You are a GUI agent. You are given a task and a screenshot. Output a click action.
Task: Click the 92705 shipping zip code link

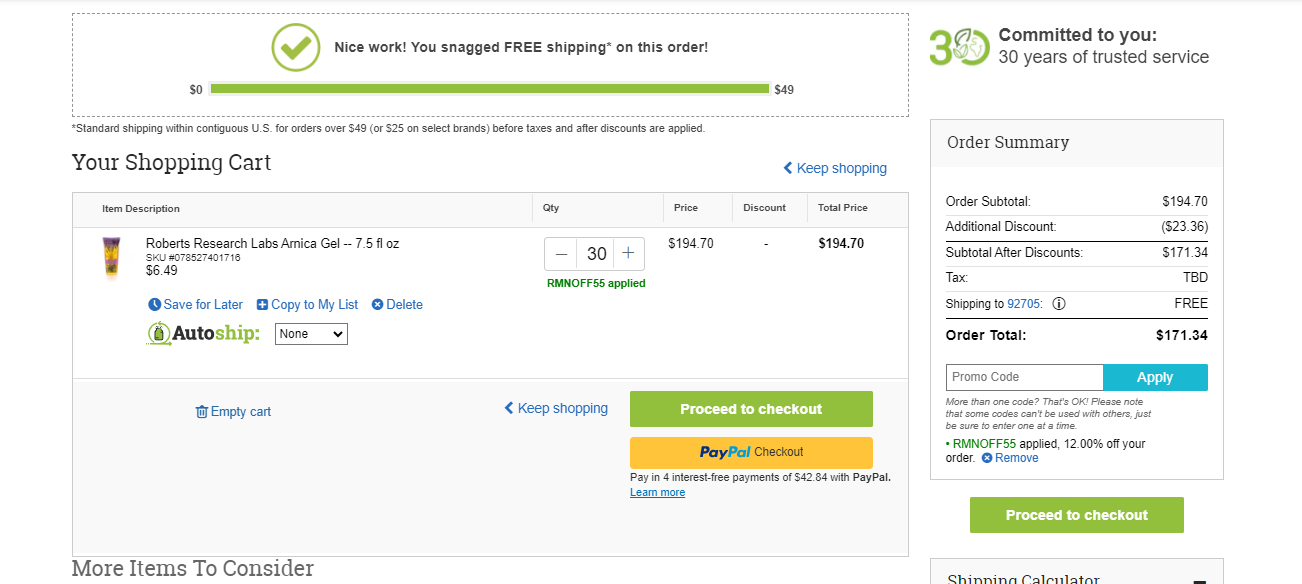pos(1024,304)
